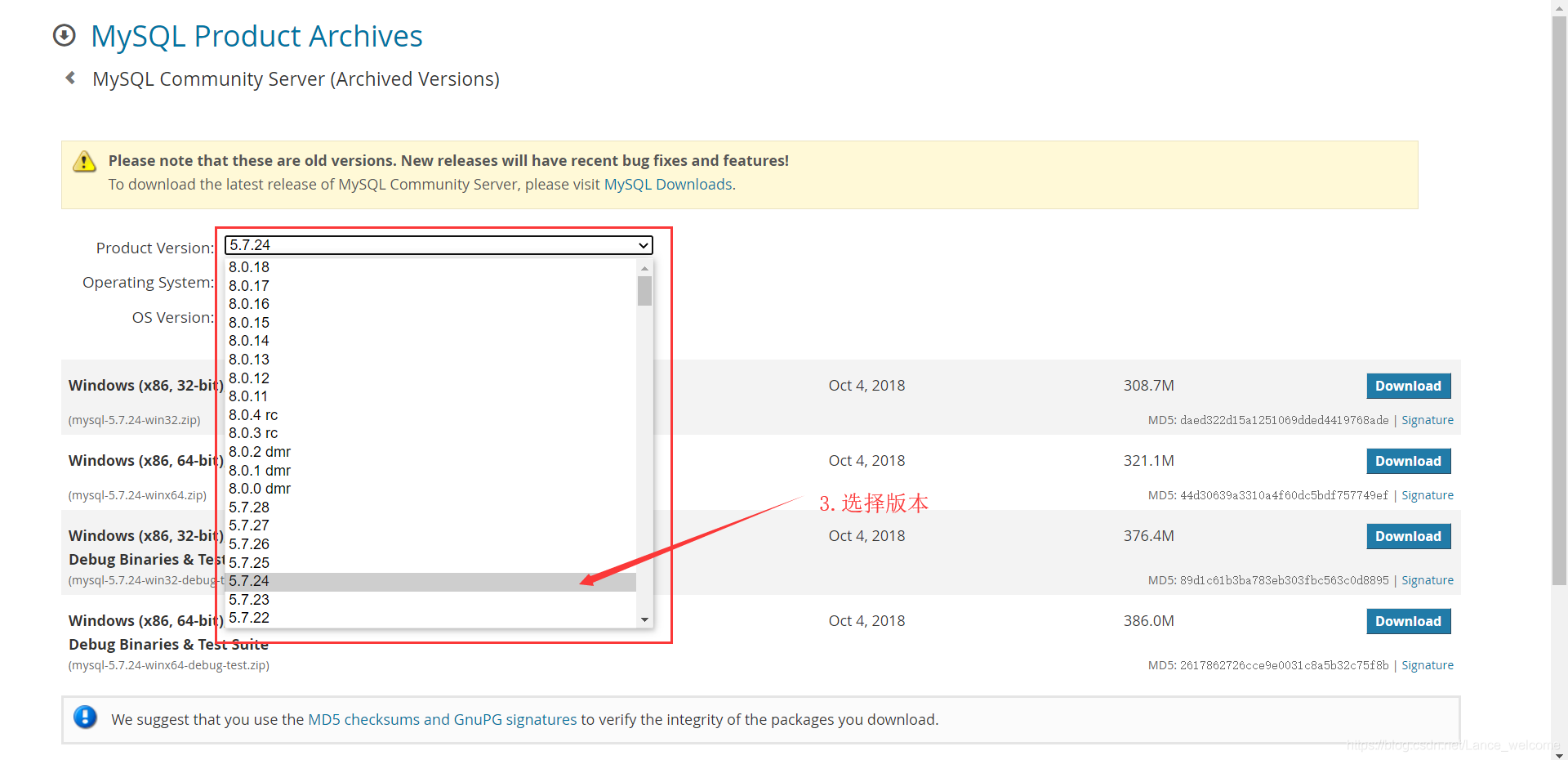Click the MD5 hash daed322d15a1251069dded4419768ade
Viewport: 1568px width, 760px height.
coord(1284,420)
